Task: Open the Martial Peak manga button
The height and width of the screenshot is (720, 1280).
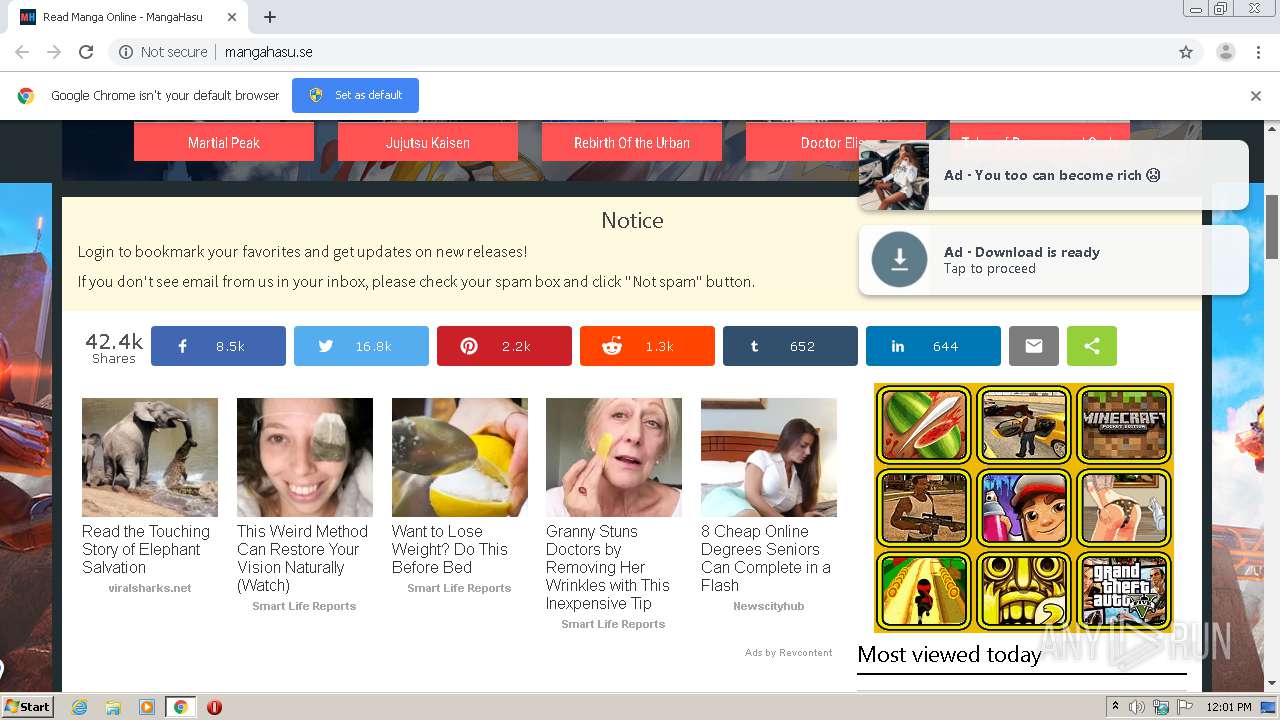Action: click(x=224, y=142)
